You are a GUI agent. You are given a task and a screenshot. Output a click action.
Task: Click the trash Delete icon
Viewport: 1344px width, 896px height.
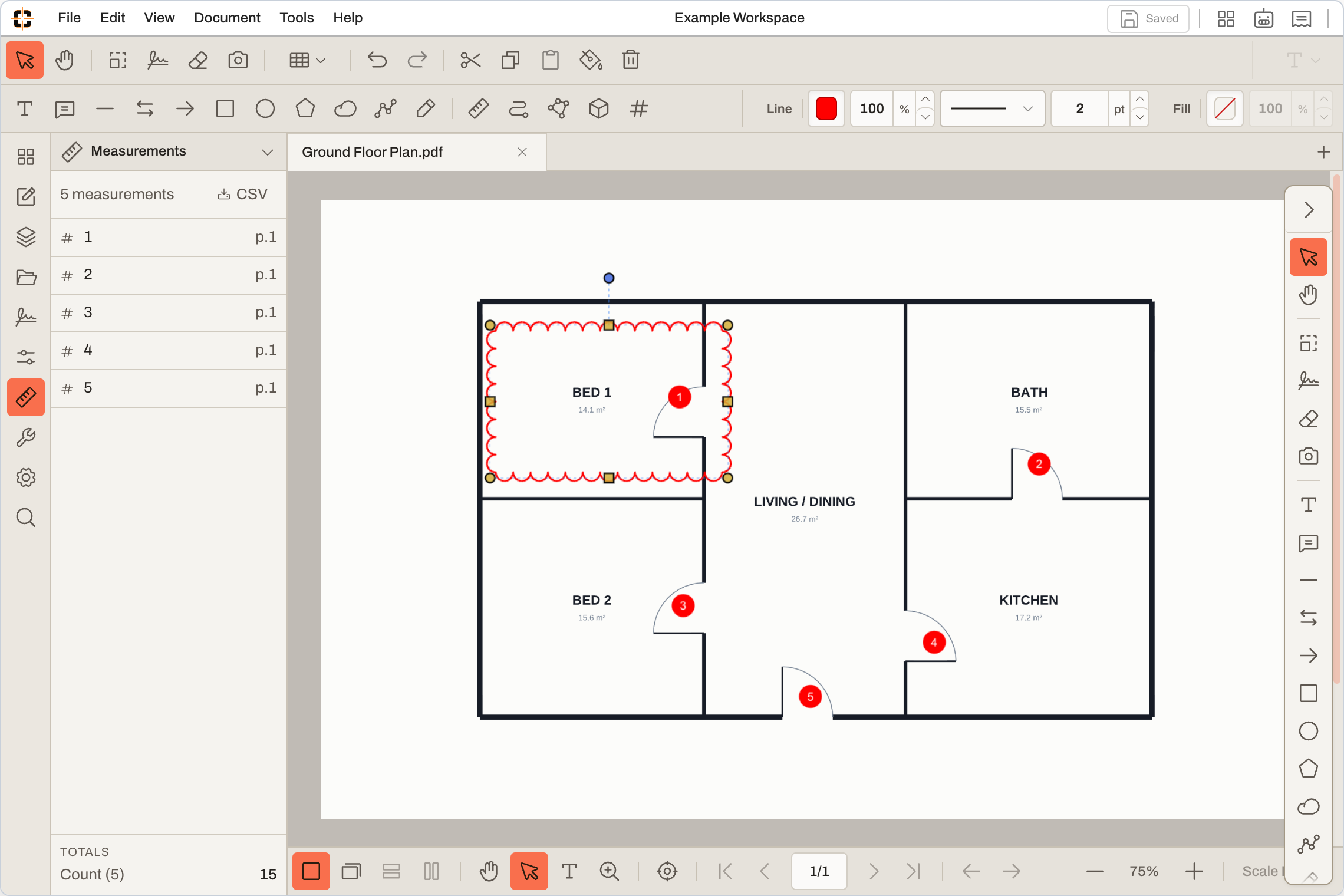coord(631,60)
